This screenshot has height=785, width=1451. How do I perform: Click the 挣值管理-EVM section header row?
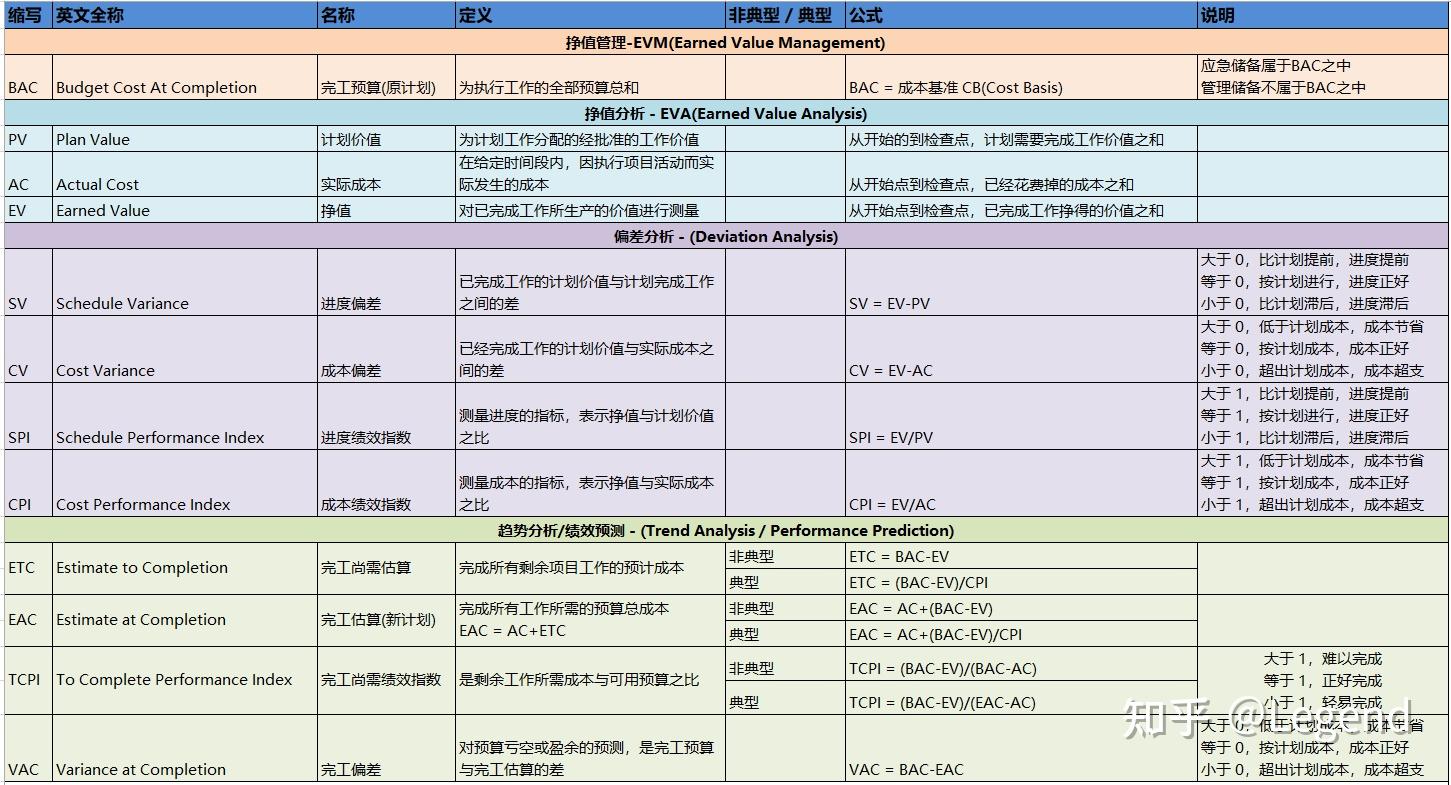tap(725, 43)
